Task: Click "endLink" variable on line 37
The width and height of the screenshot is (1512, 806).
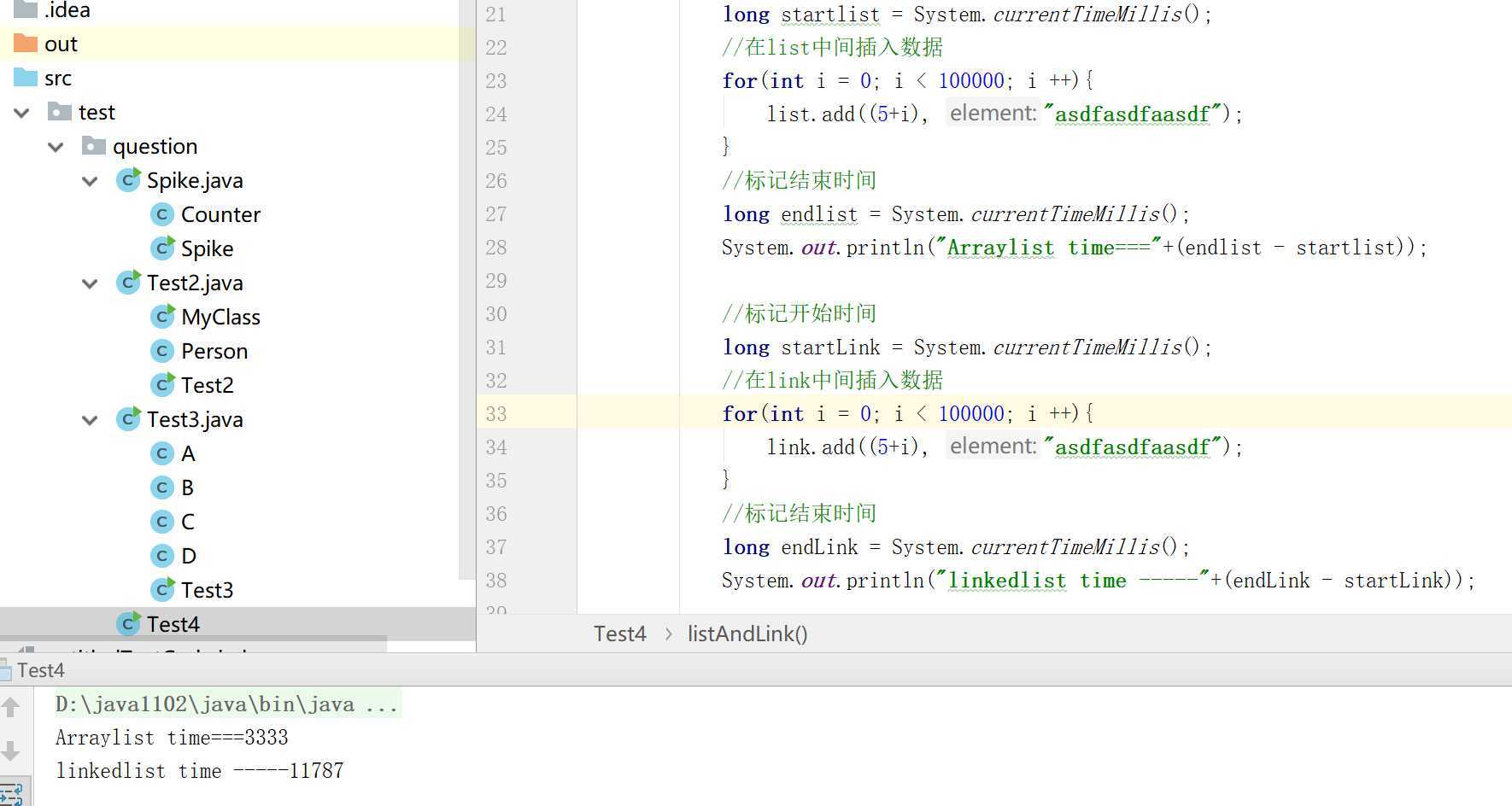Action: click(x=819, y=547)
